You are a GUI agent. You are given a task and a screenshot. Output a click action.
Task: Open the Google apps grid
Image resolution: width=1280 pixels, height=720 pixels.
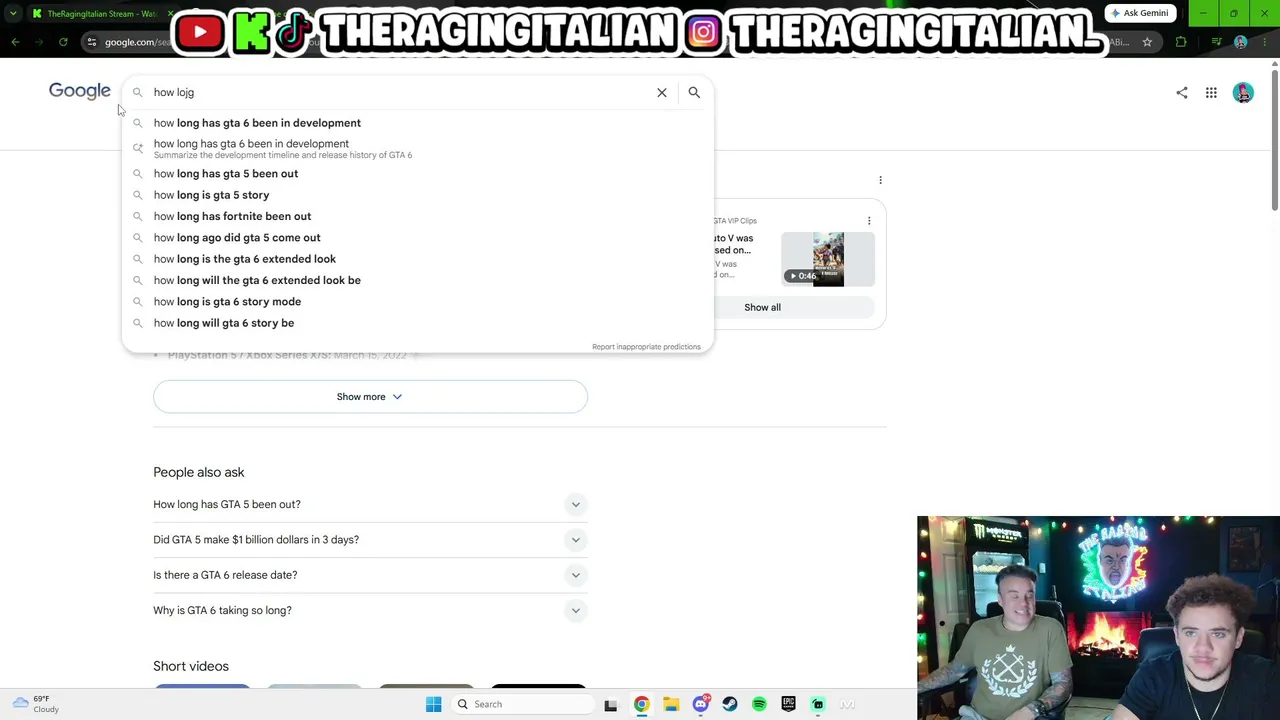1211,93
